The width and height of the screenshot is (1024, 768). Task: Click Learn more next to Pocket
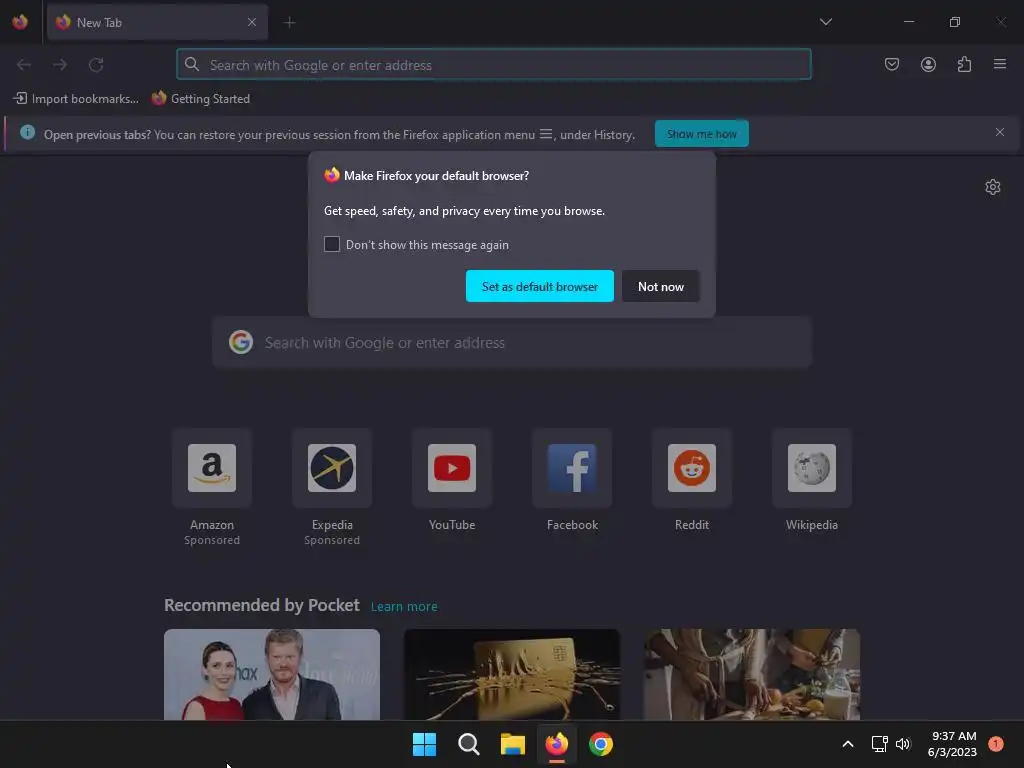[x=404, y=607]
